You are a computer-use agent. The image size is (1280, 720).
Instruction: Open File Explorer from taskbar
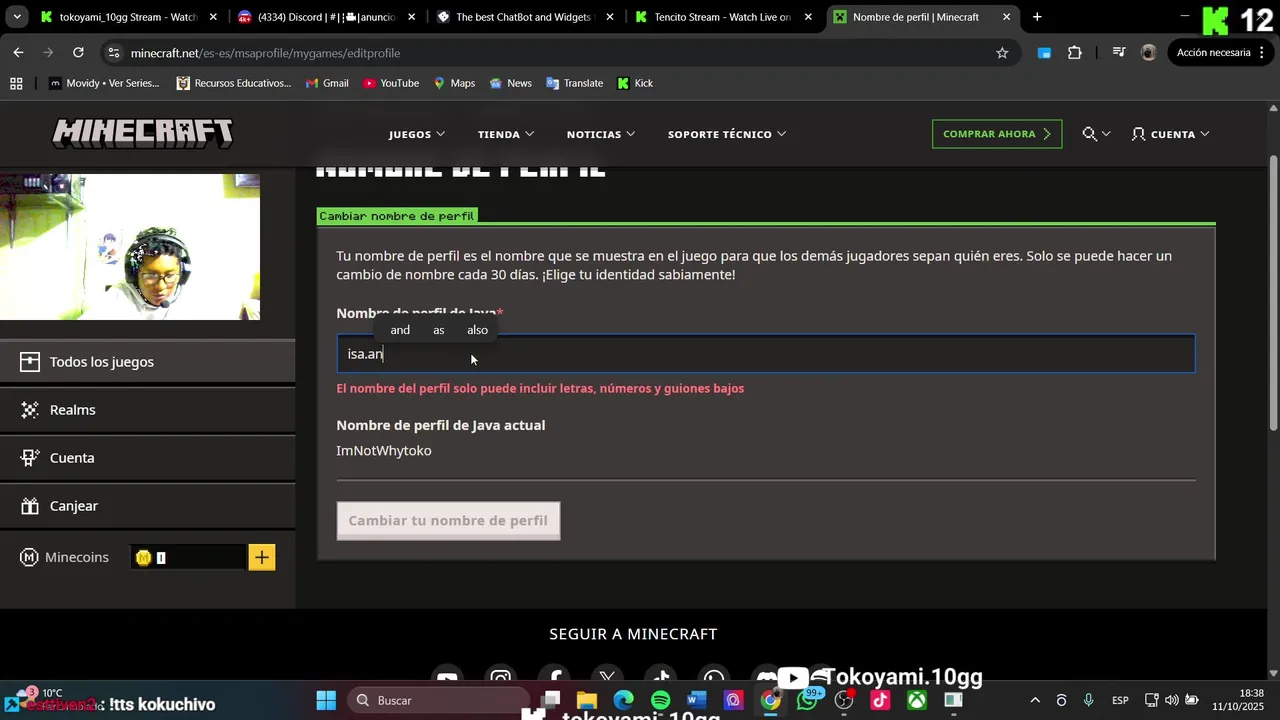click(587, 700)
